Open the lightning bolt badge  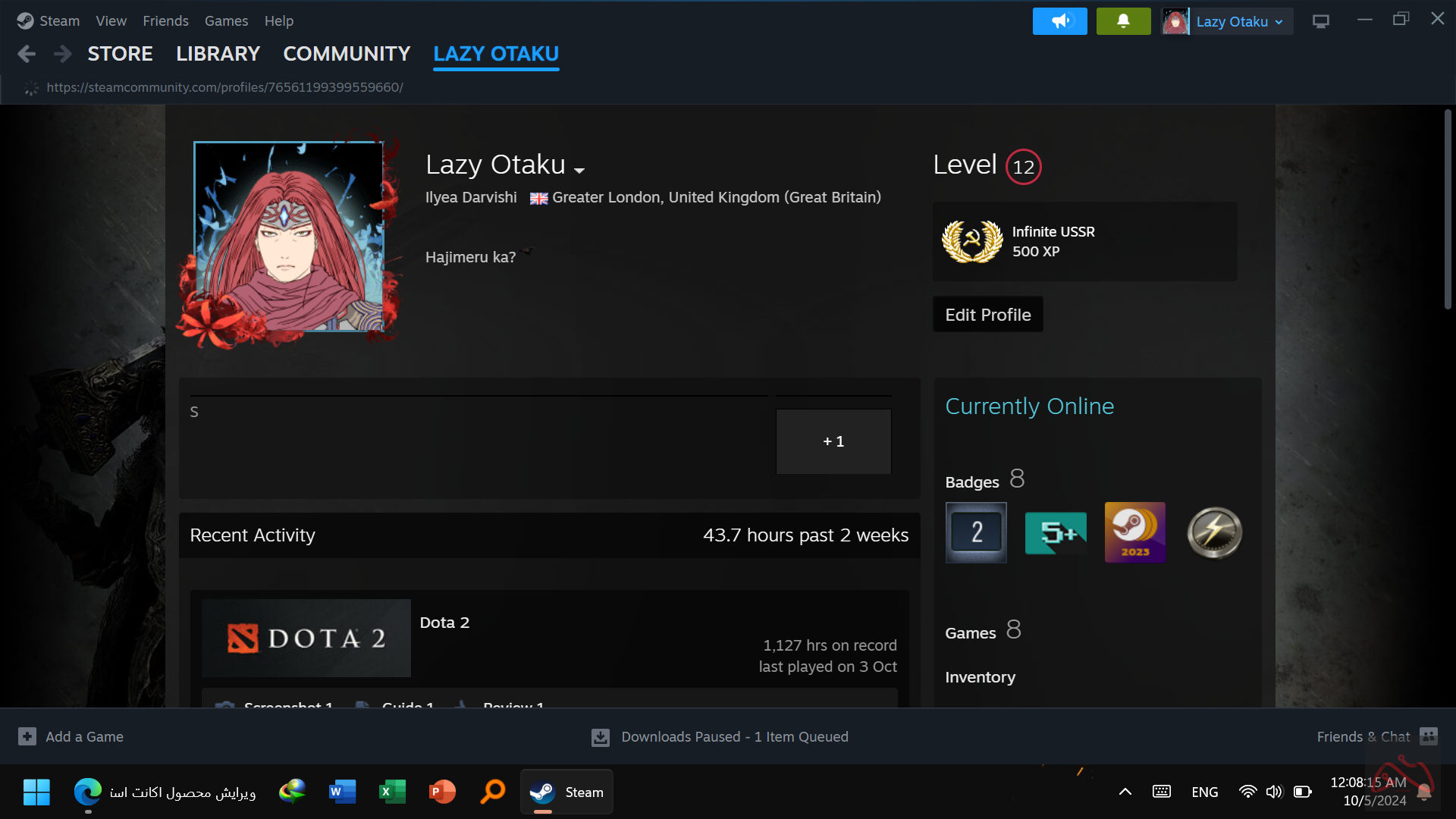pos(1214,532)
